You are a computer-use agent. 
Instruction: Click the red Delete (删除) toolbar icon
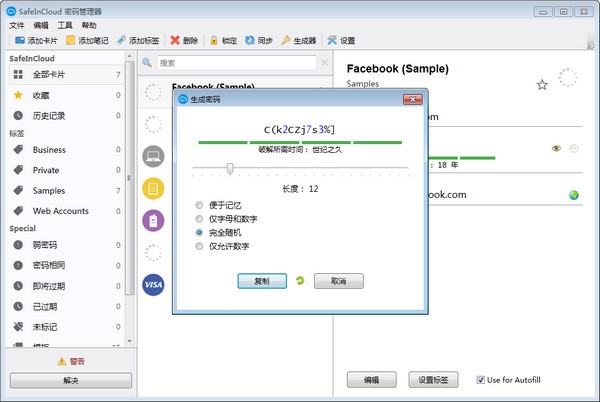click(175, 40)
